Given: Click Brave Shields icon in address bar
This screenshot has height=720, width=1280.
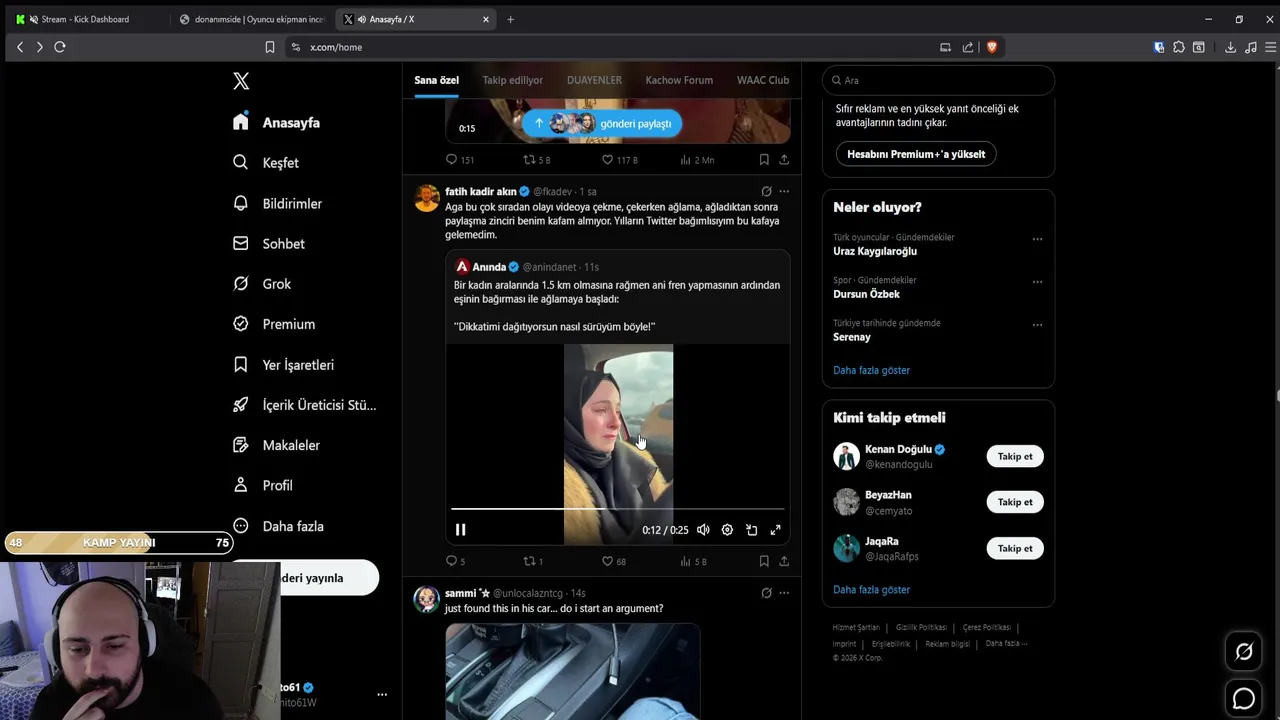Looking at the screenshot, I should [x=992, y=47].
